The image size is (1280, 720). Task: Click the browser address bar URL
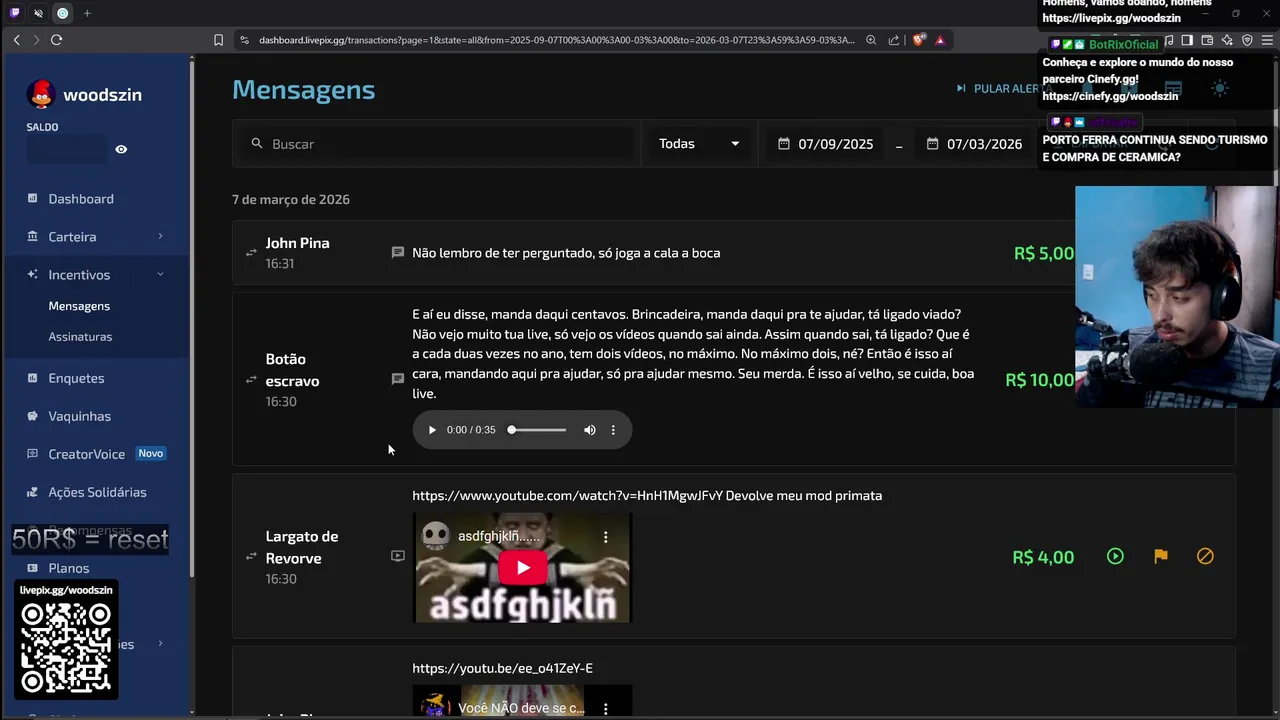tap(557, 40)
